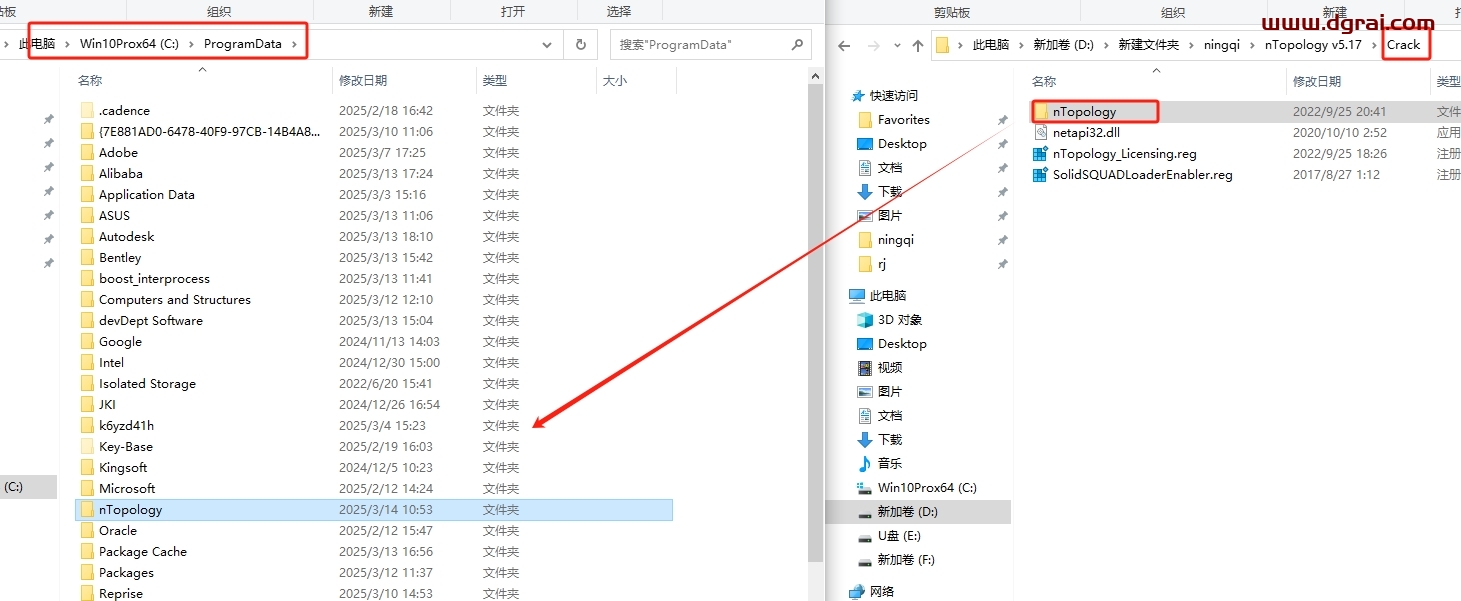This screenshot has height=601, width=1461.
Task: Select 新加卷 (D:) drive in sidebar
Action: point(908,512)
